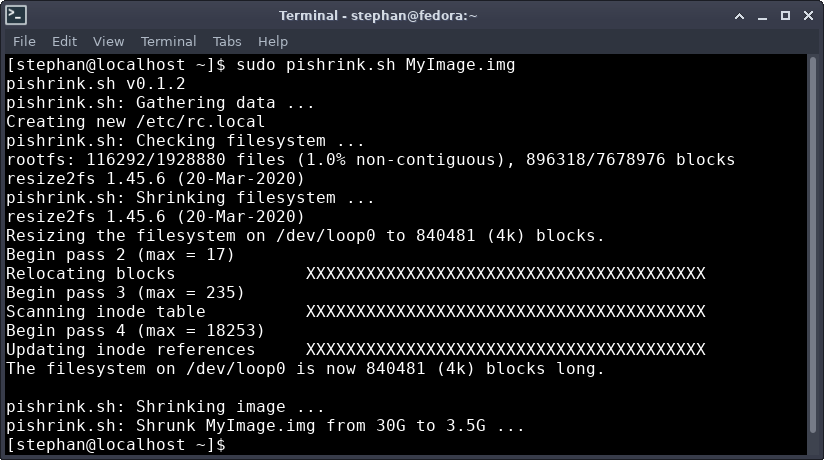Open the View menu
824x460 pixels.
coord(108,41)
